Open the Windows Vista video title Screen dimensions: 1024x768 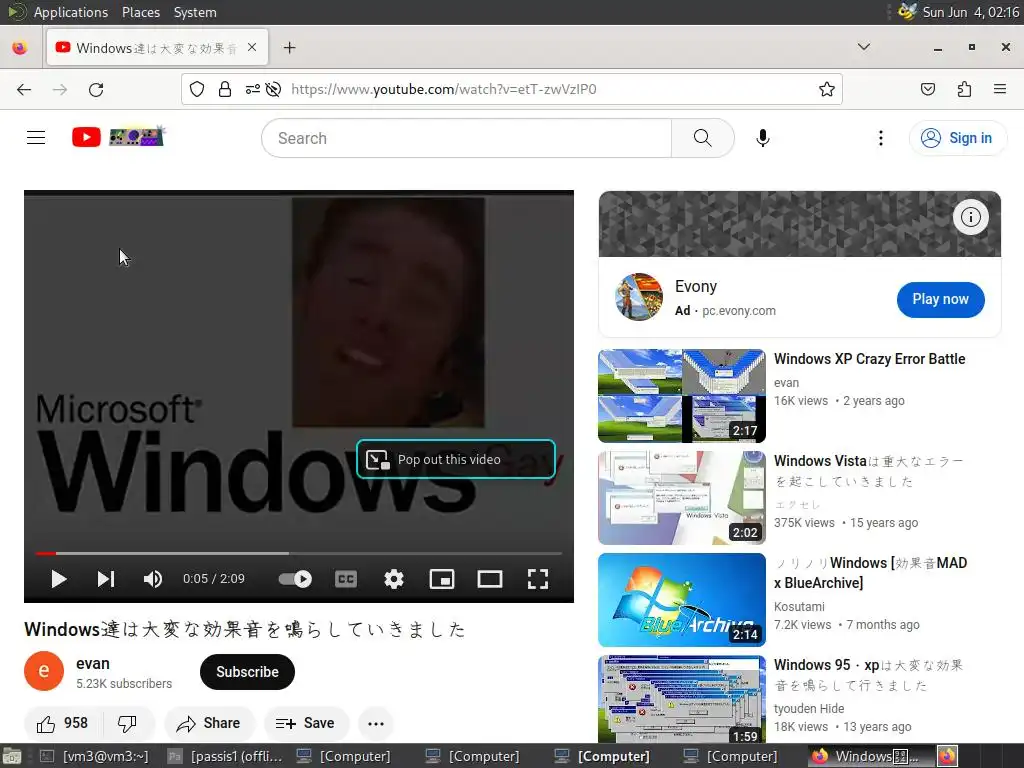(x=869, y=471)
